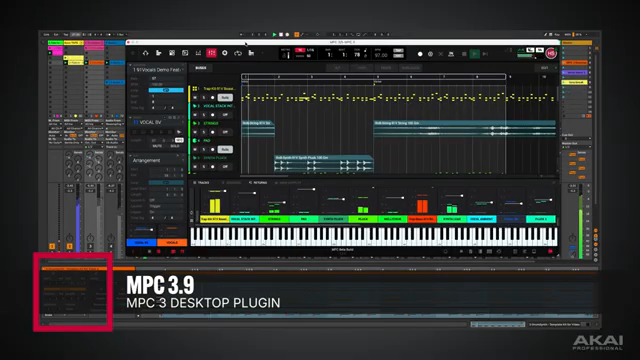Click Ableton's Stop button in top bar
Image resolution: width=640 pixels, height=360 pixels.
point(281,35)
